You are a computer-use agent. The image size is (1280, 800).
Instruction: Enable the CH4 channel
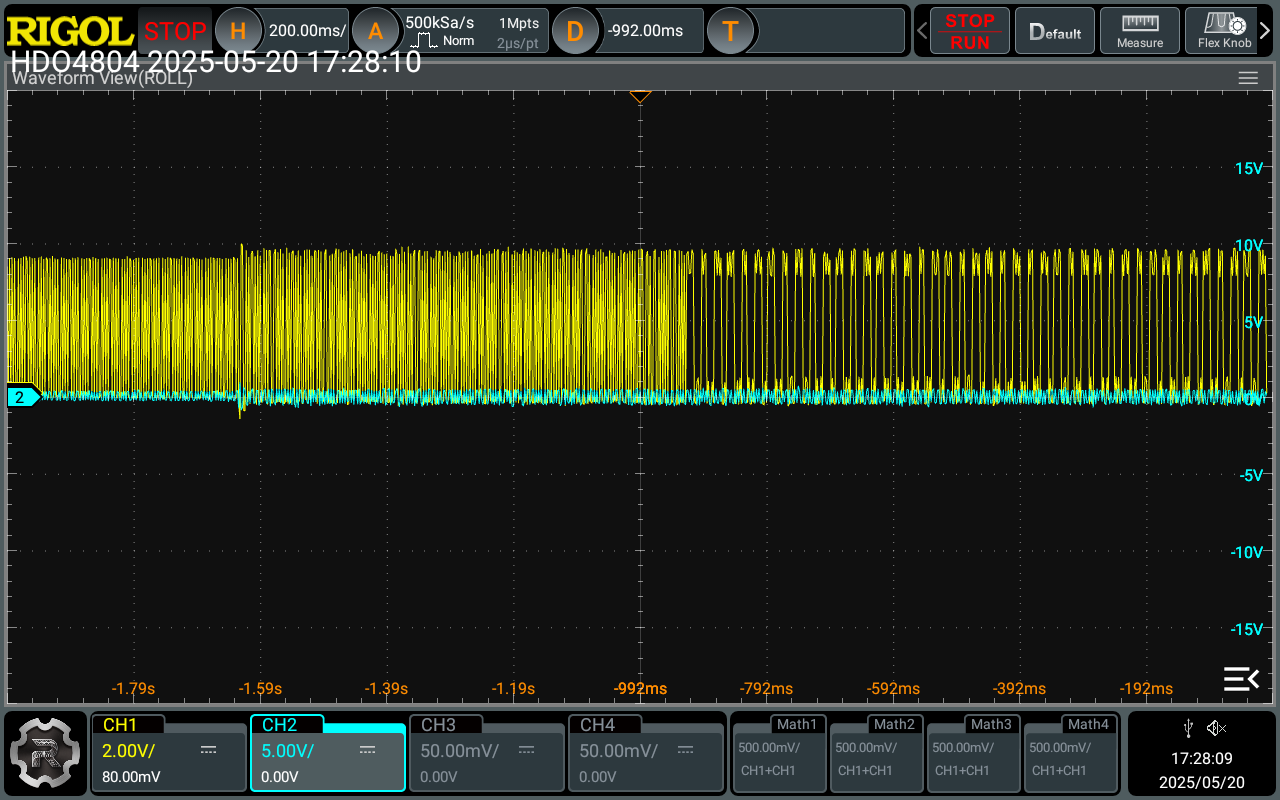(x=645, y=752)
